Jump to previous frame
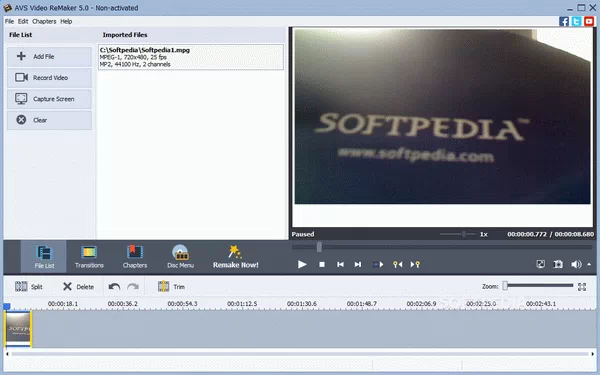The width and height of the screenshot is (600, 375). pos(340,264)
